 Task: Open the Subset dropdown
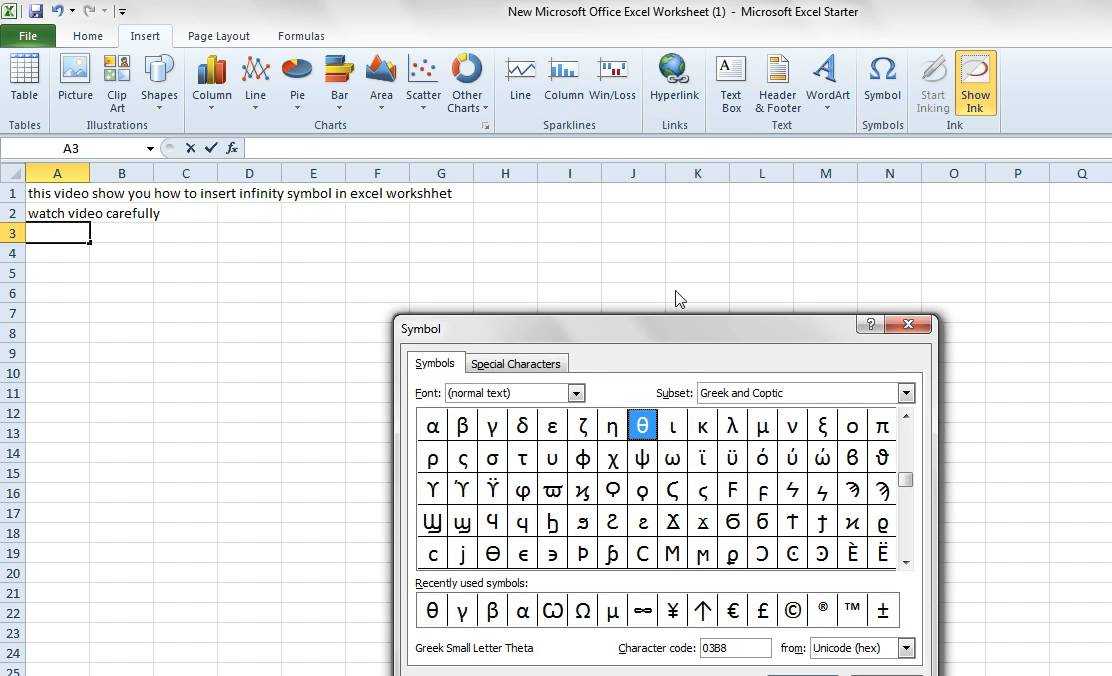tap(906, 393)
